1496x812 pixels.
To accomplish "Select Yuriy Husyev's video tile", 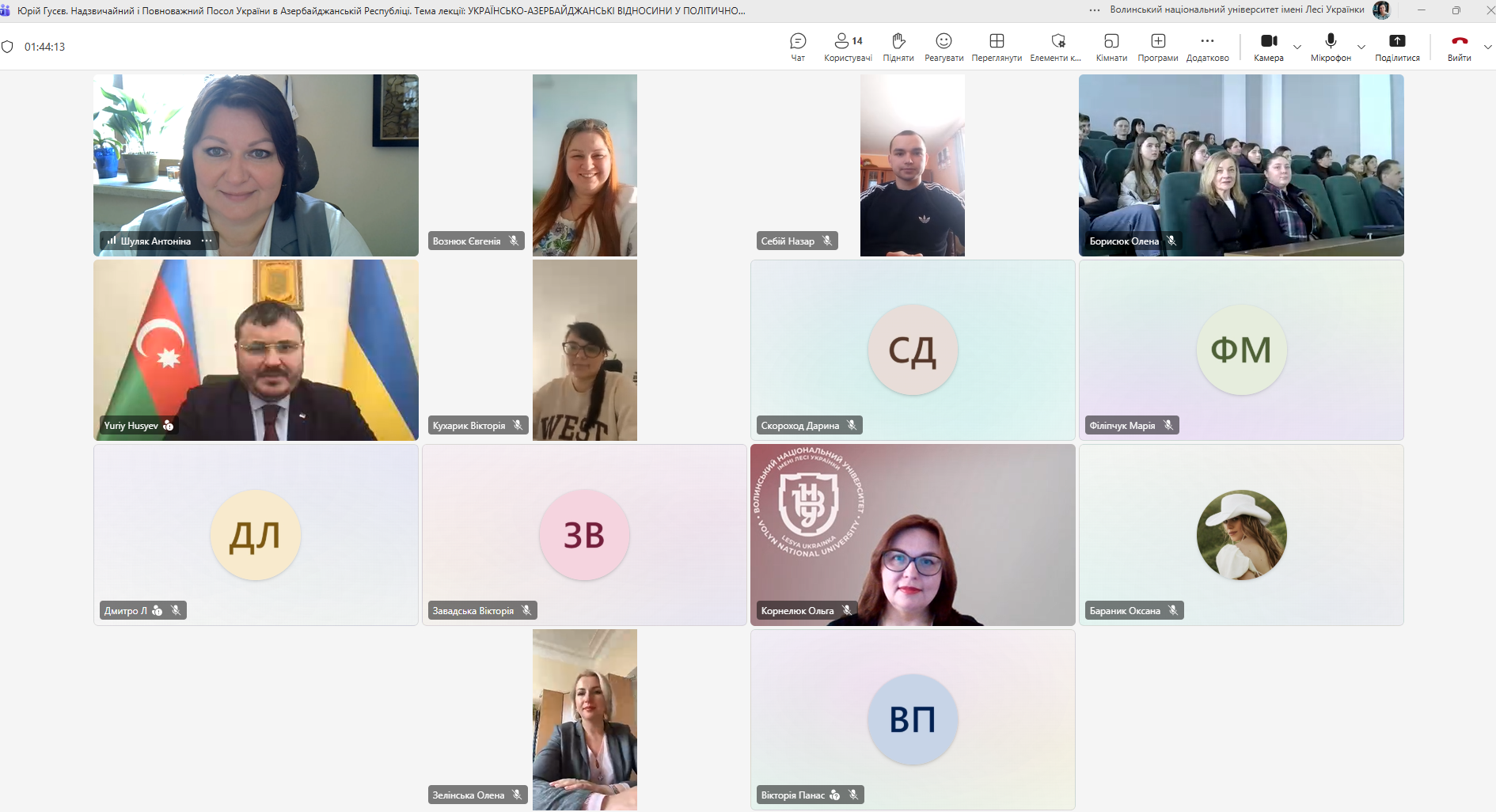I will 256,350.
